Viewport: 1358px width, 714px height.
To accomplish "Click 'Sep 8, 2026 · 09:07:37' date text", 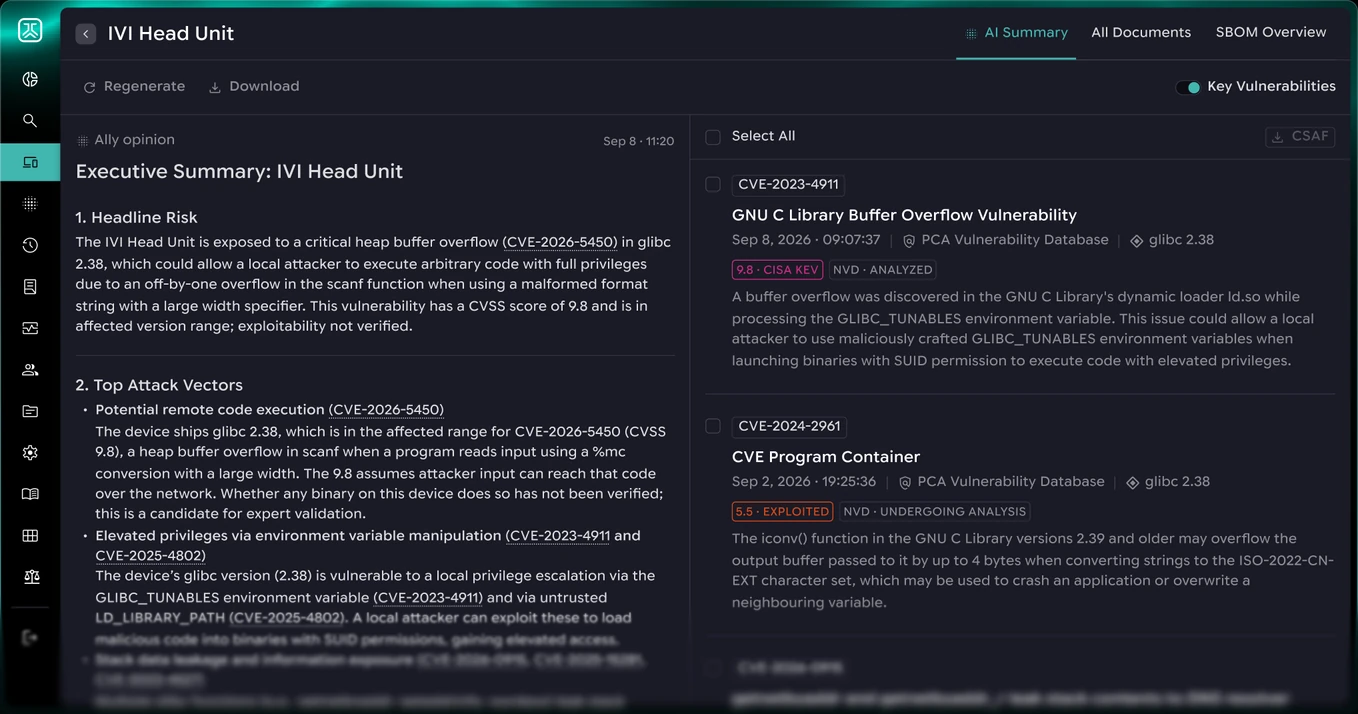I will click(x=806, y=240).
